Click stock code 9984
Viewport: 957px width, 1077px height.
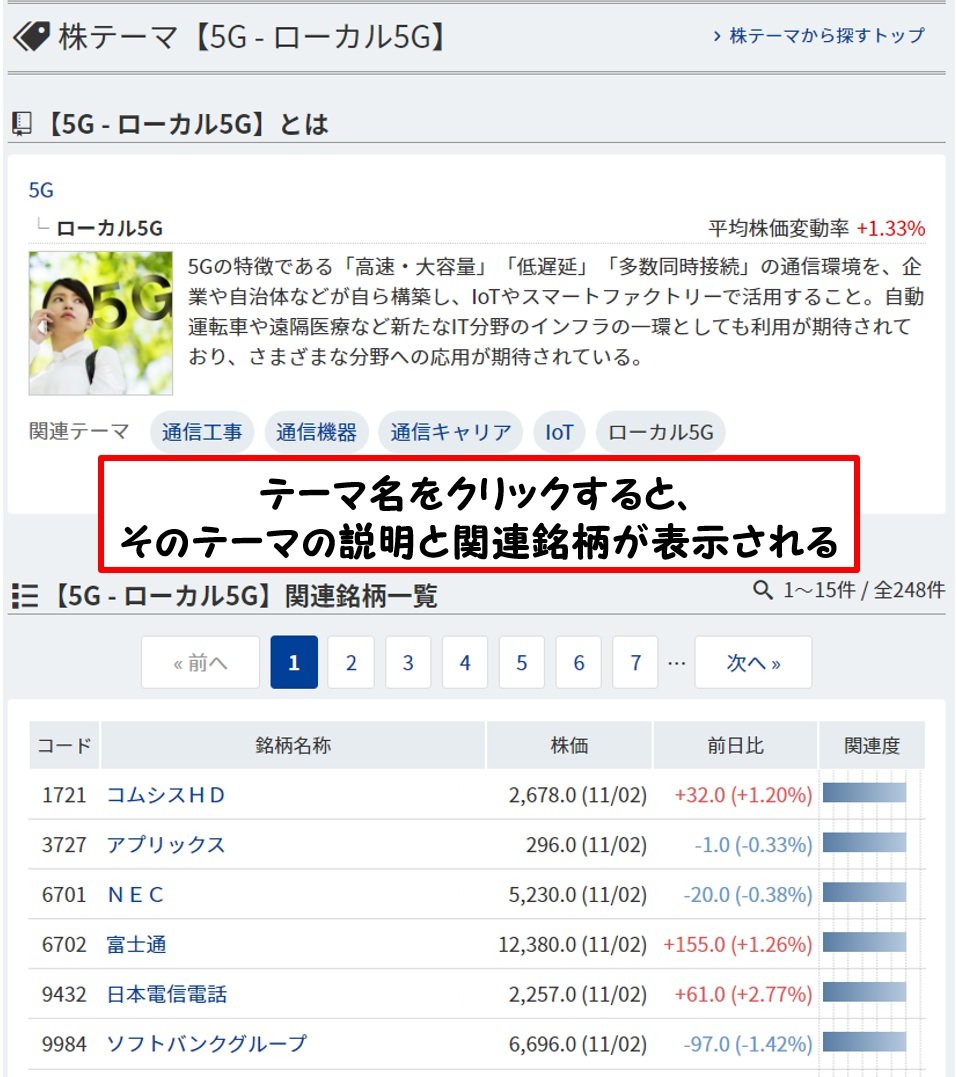[x=64, y=1044]
